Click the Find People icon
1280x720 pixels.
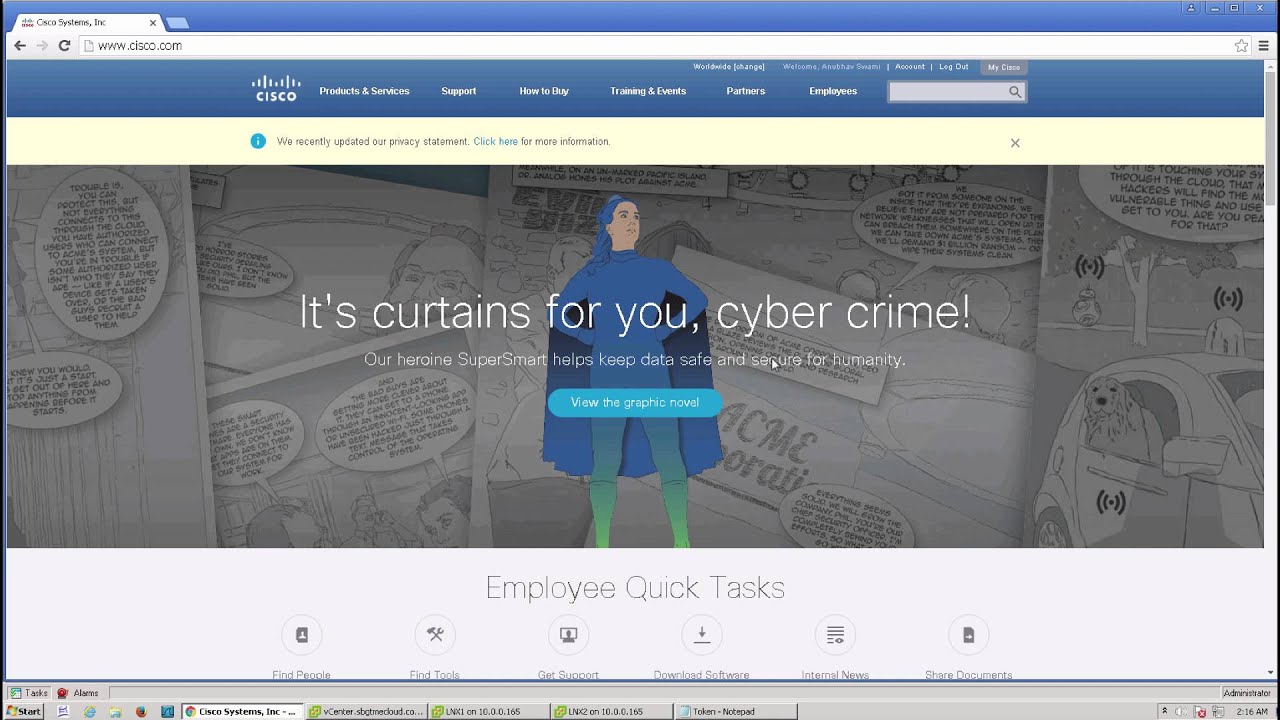(301, 635)
